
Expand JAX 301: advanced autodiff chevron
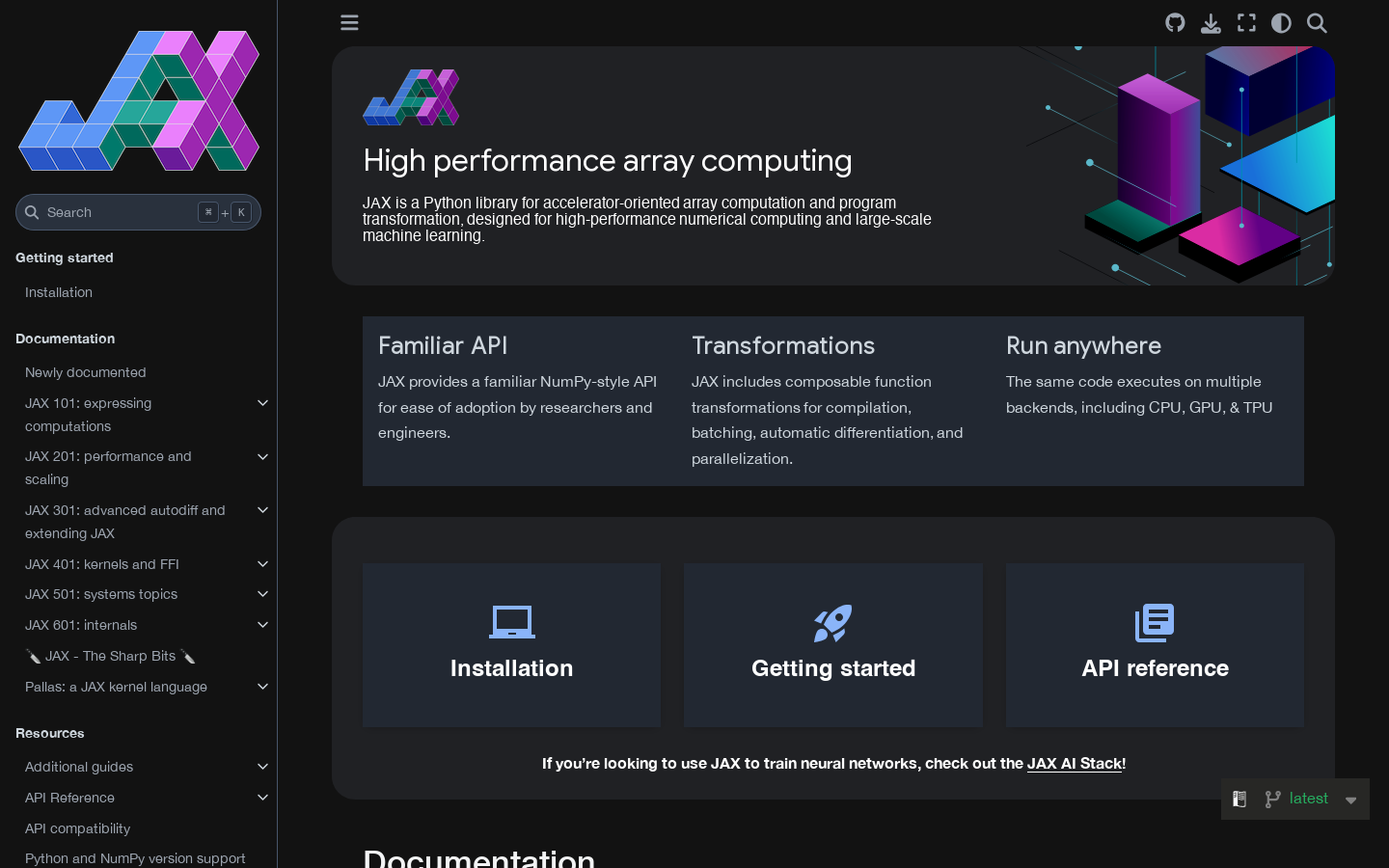click(x=262, y=510)
